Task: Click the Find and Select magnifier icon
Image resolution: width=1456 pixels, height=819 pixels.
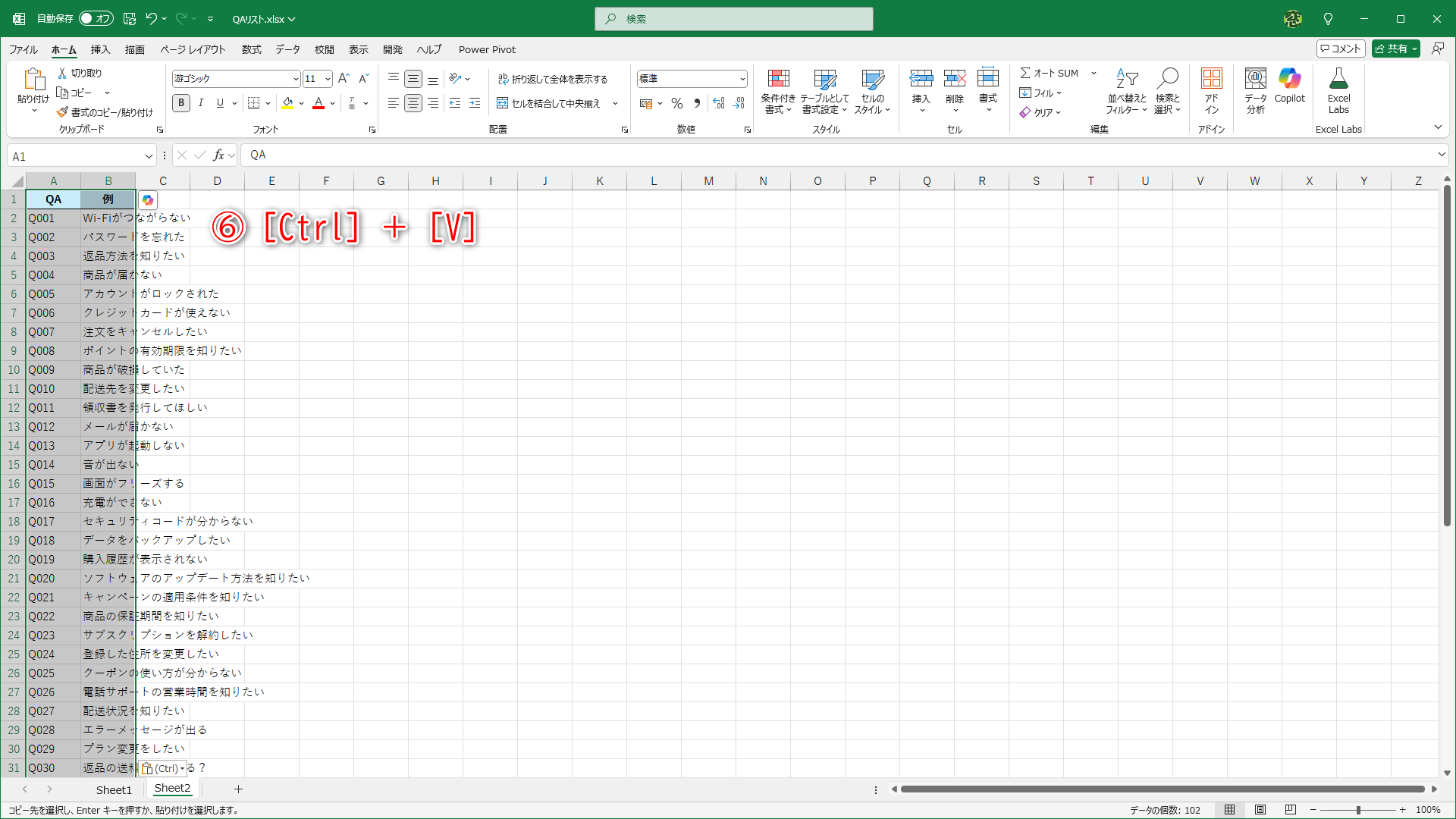Action: (x=1168, y=79)
